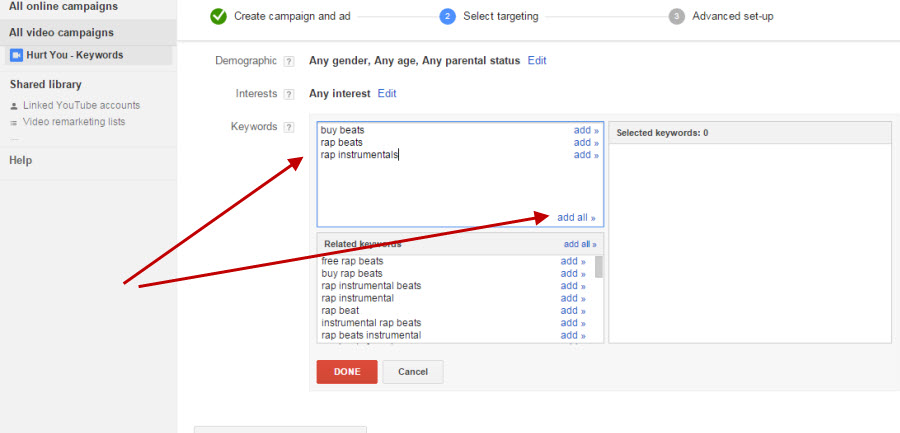Click the video camera icon beside Hurt You - Keywords
900x433 pixels.
(17, 55)
